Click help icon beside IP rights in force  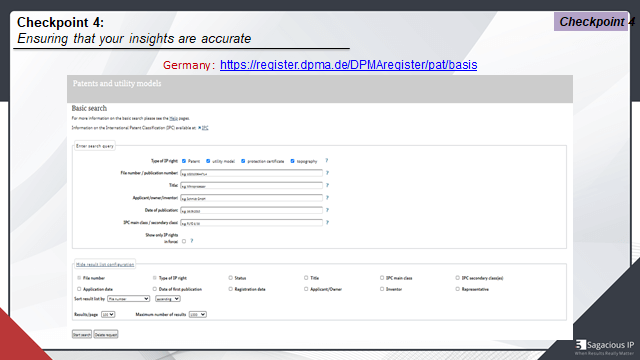(191, 241)
